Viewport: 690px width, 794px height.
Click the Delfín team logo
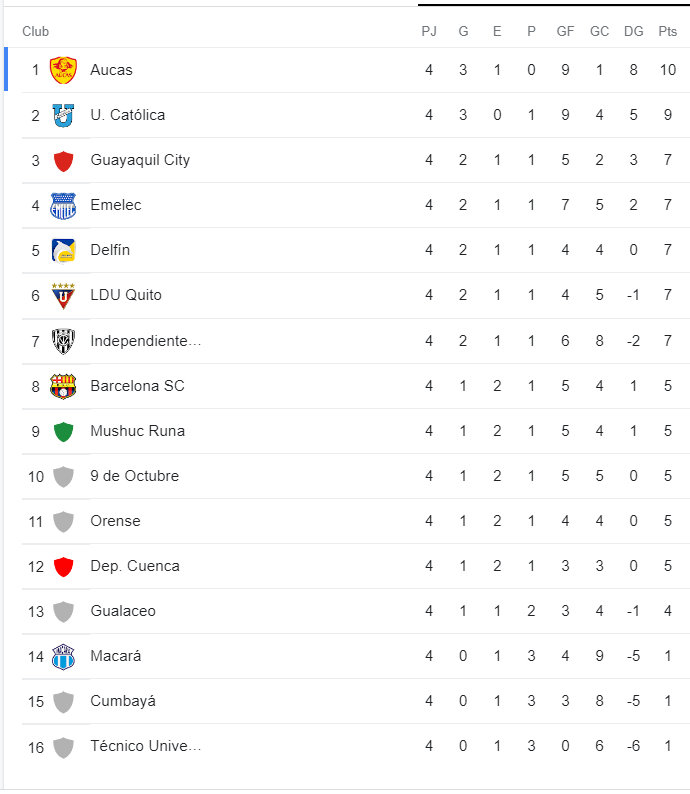click(64, 250)
